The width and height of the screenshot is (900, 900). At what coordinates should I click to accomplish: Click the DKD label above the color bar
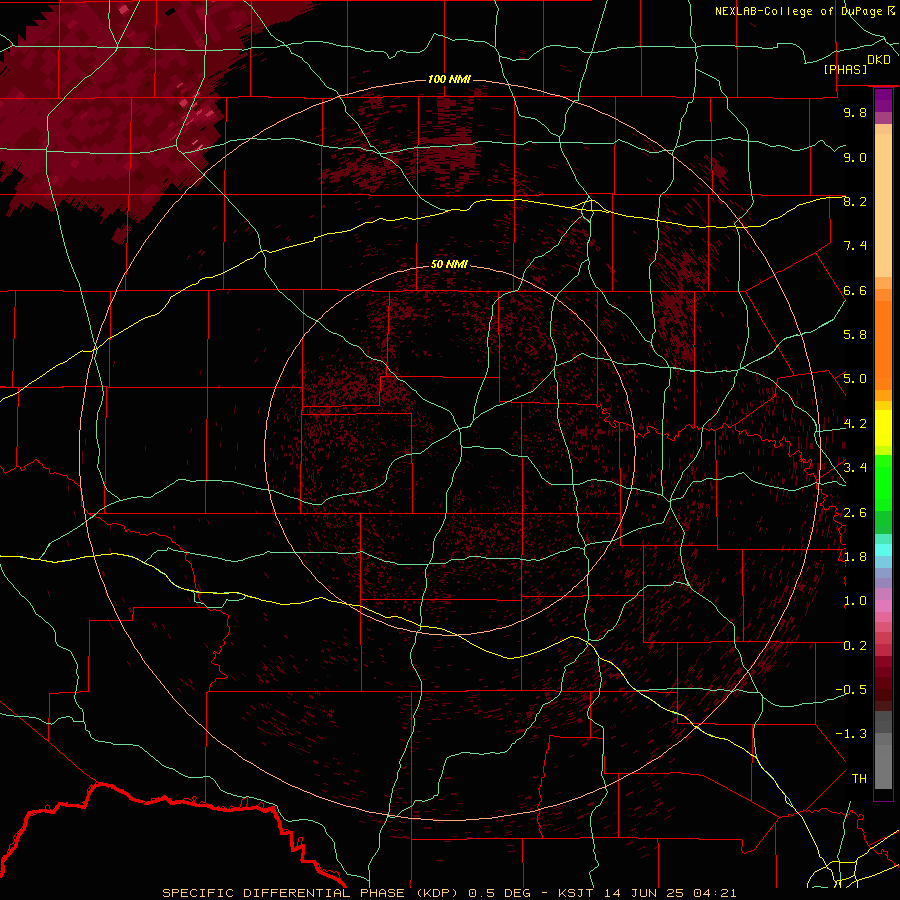[878, 60]
